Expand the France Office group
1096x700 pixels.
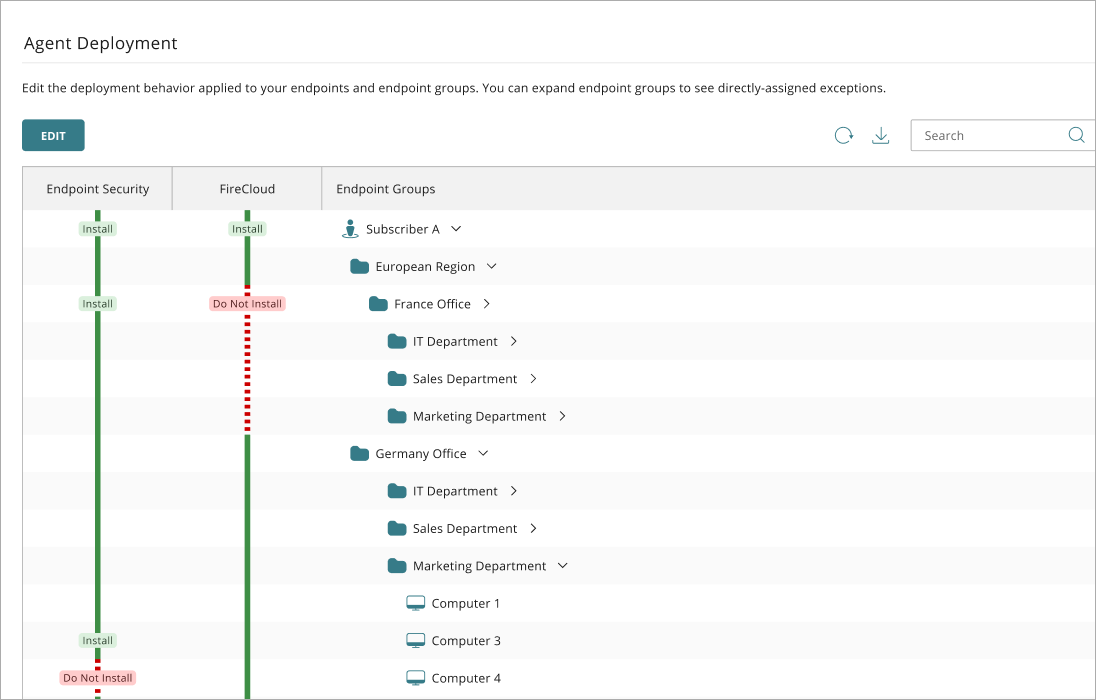pos(484,303)
